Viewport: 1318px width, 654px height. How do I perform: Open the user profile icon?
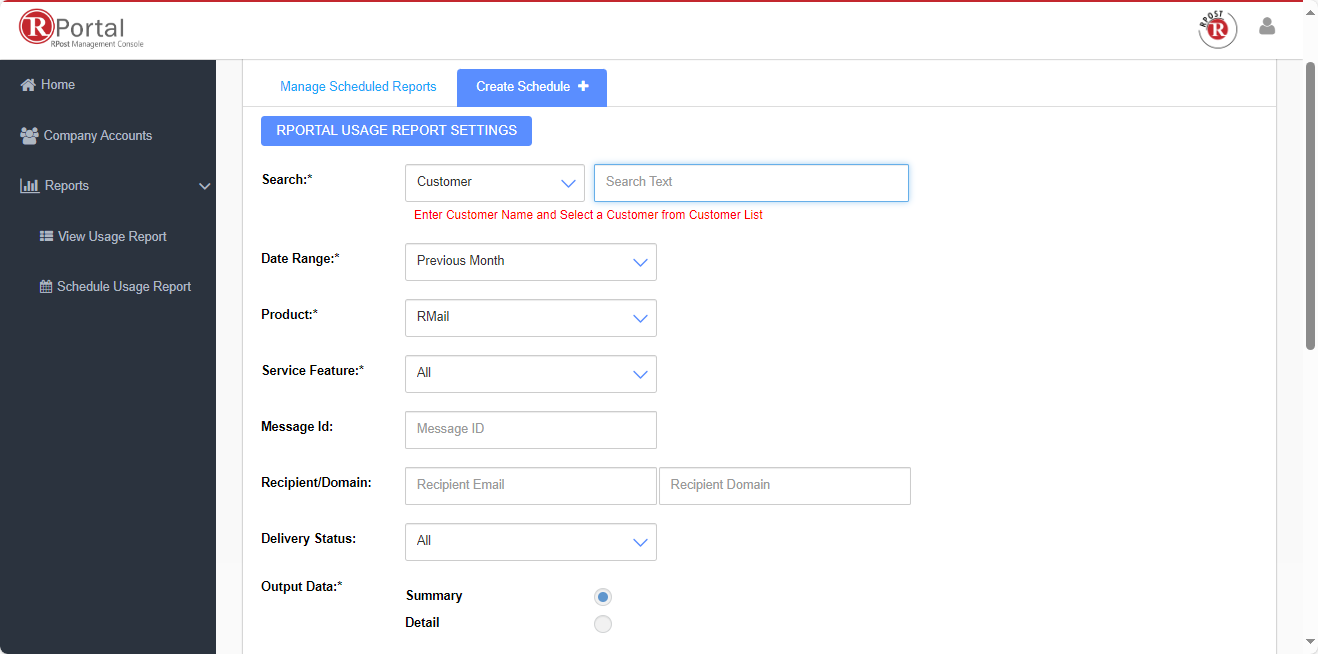(1267, 27)
